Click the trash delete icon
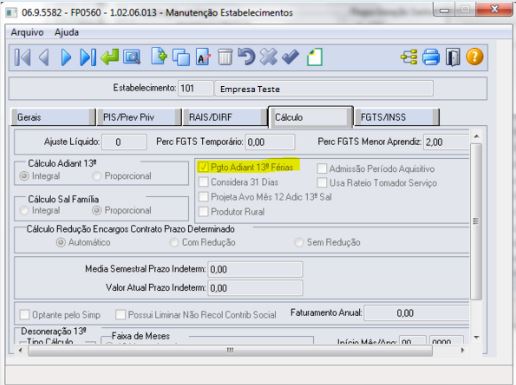Image resolution: width=516 pixels, height=385 pixels. tap(225, 57)
